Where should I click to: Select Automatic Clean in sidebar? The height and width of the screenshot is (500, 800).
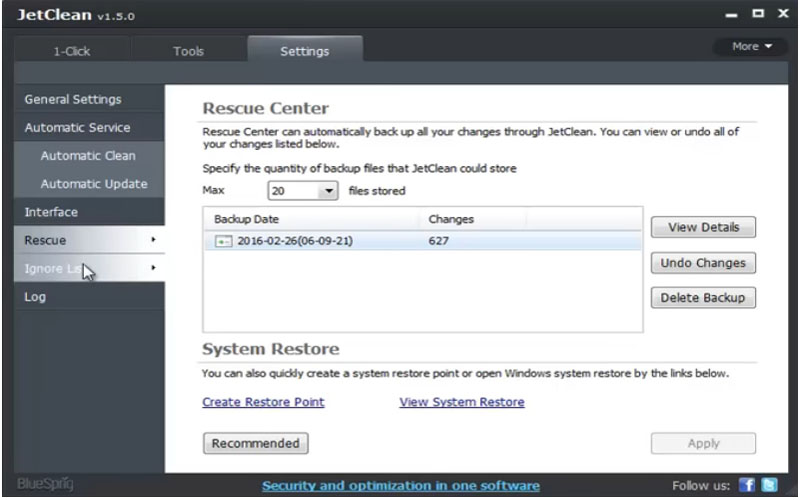pyautogui.click(x=89, y=156)
